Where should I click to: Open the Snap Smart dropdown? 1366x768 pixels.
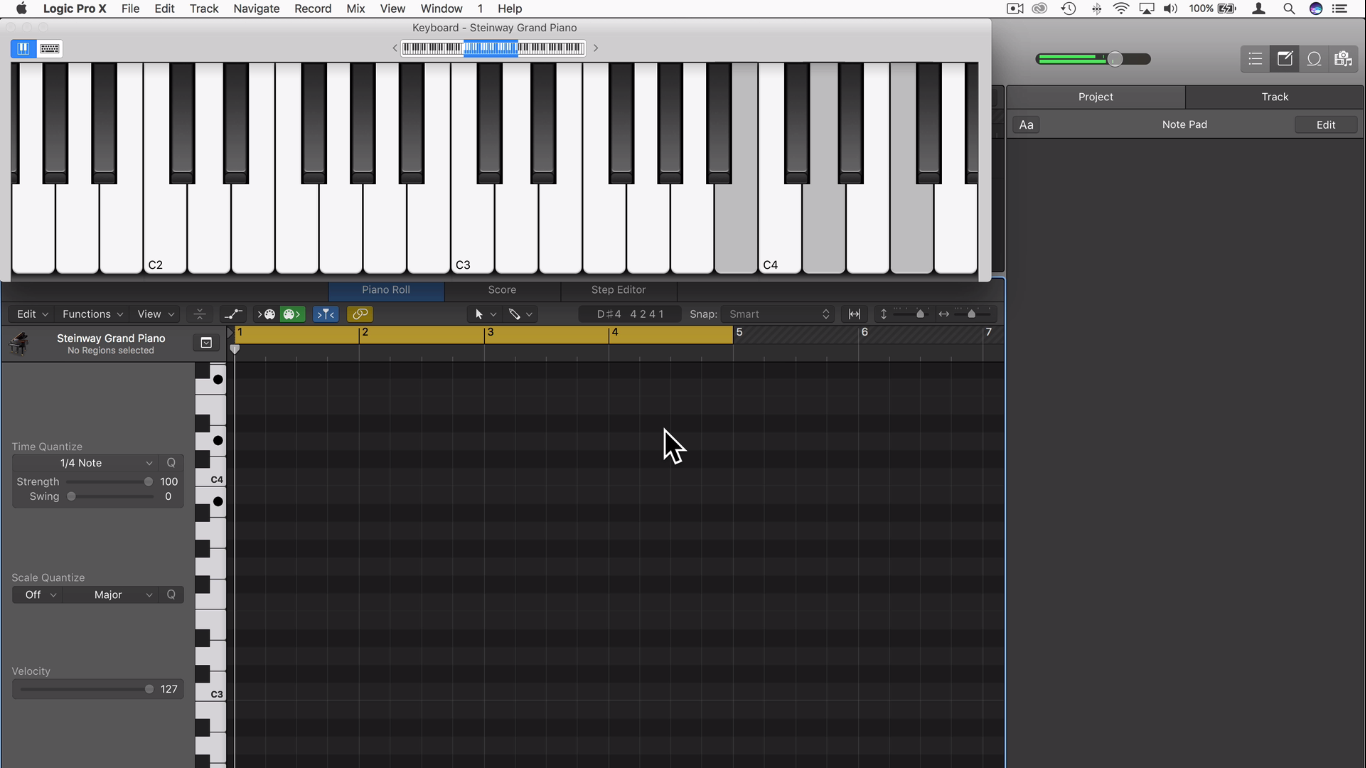click(779, 314)
